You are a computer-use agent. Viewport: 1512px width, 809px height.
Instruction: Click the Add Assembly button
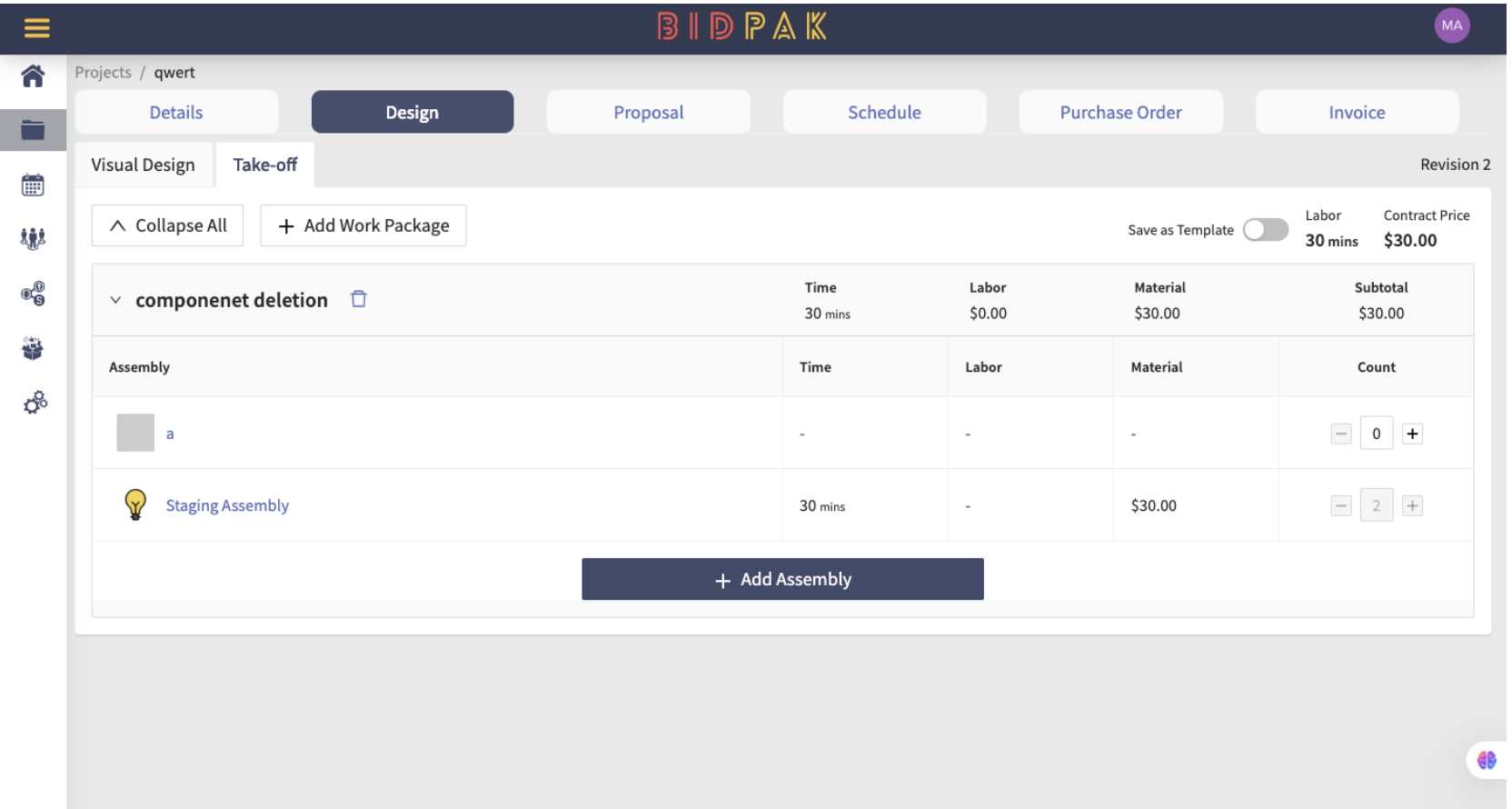pos(782,579)
